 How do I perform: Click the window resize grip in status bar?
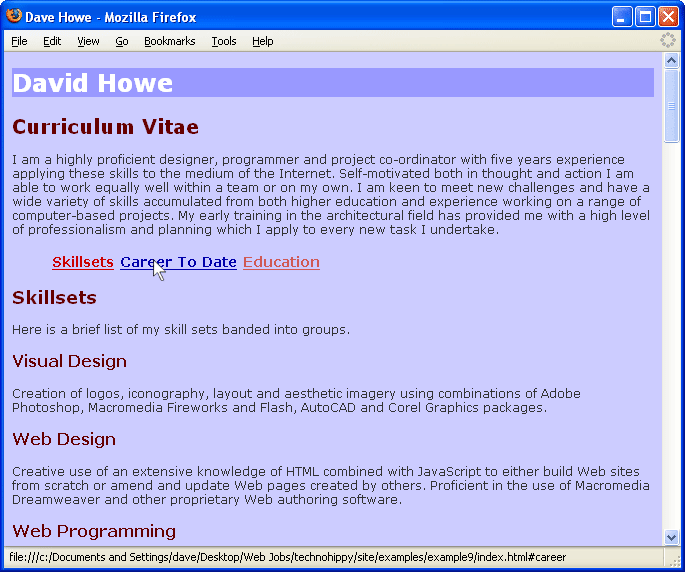(676, 561)
